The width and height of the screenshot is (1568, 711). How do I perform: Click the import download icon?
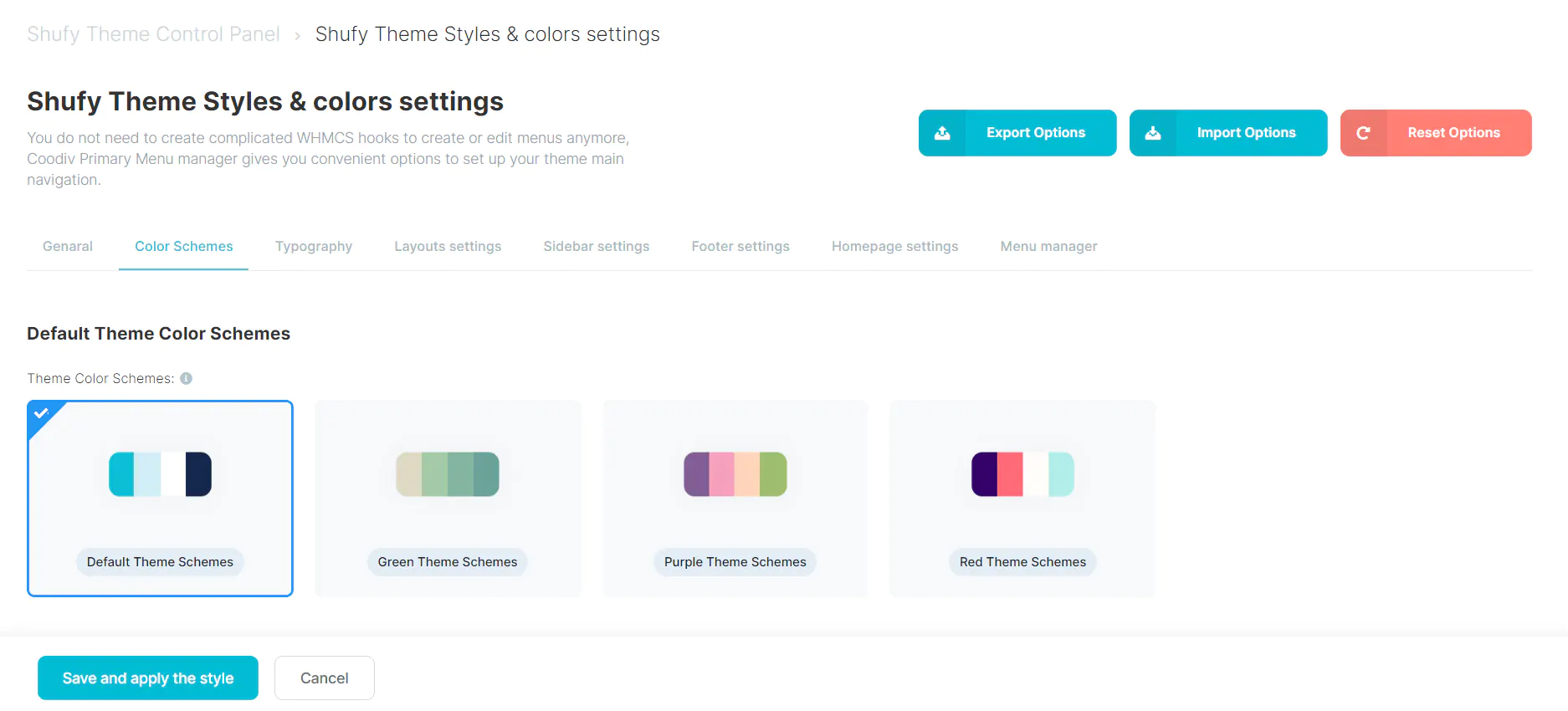pyautogui.click(x=1153, y=133)
